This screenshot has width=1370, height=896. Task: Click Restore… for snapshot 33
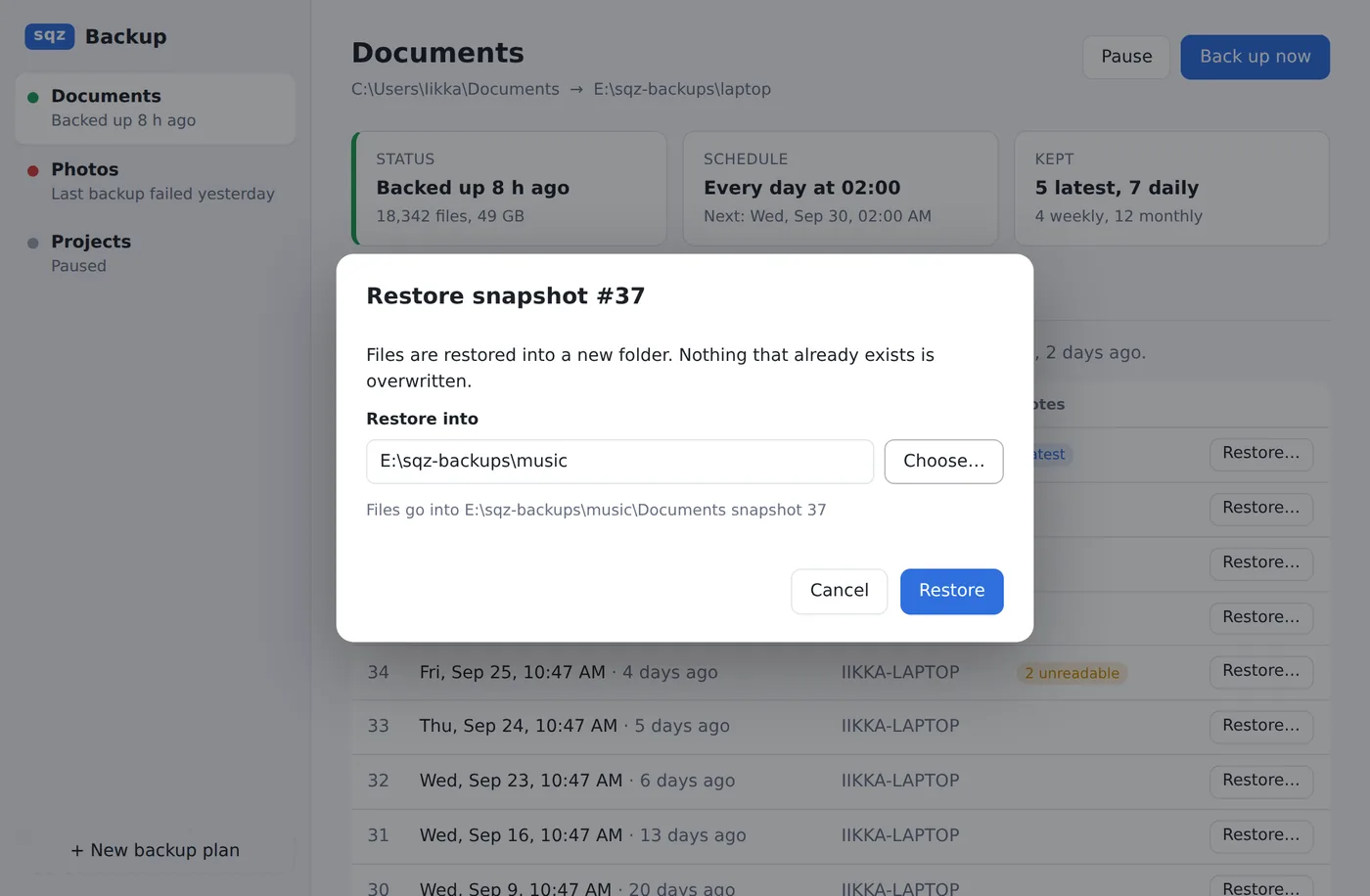(1261, 726)
